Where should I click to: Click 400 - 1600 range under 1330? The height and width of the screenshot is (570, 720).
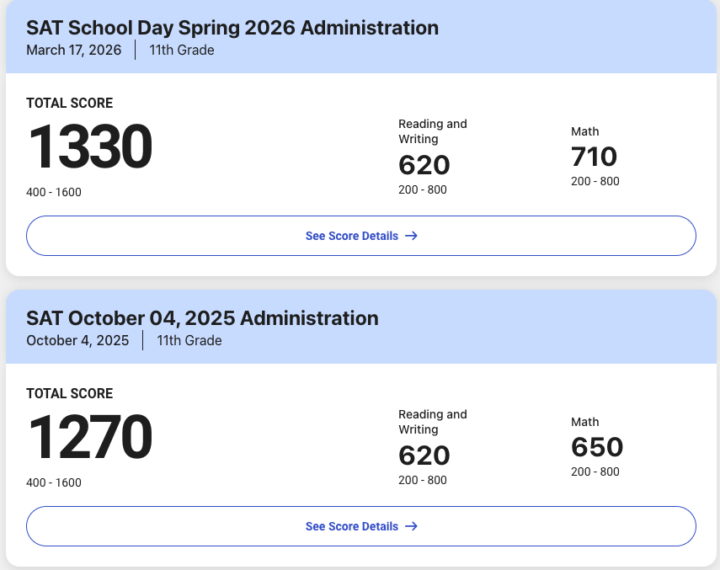pos(54,192)
